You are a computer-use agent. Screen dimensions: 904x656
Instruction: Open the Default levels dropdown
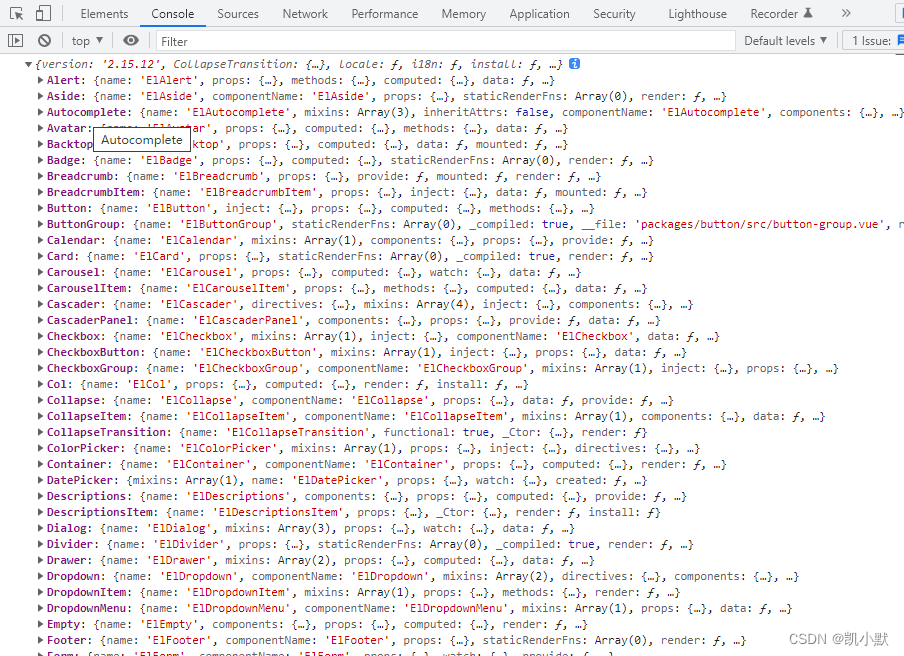click(785, 40)
